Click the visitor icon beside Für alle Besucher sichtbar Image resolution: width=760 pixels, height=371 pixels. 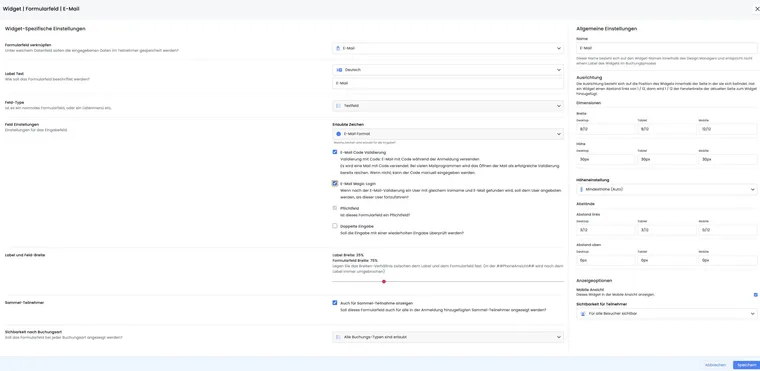pos(583,314)
